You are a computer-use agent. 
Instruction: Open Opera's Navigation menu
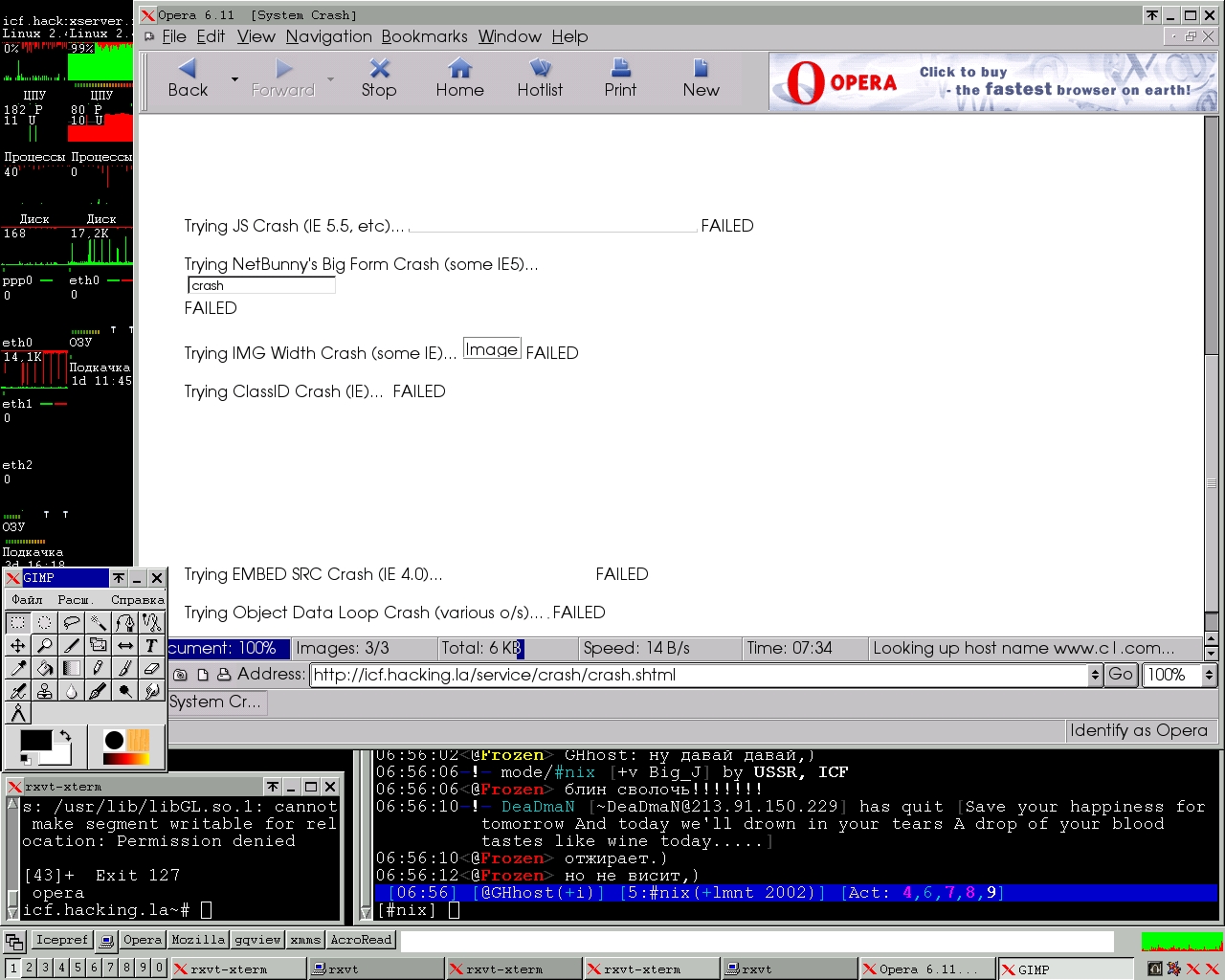(328, 36)
